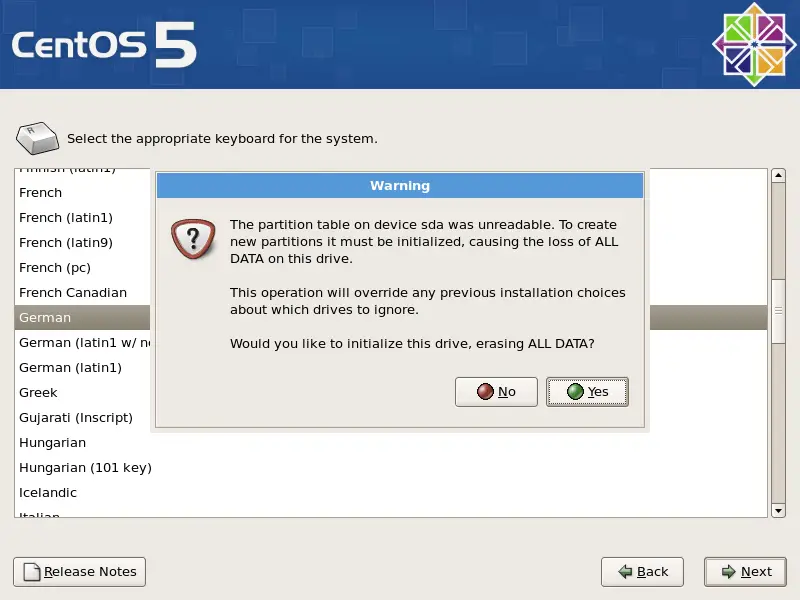Proceed with the Next button
The width and height of the screenshot is (800, 600).
pos(745,572)
